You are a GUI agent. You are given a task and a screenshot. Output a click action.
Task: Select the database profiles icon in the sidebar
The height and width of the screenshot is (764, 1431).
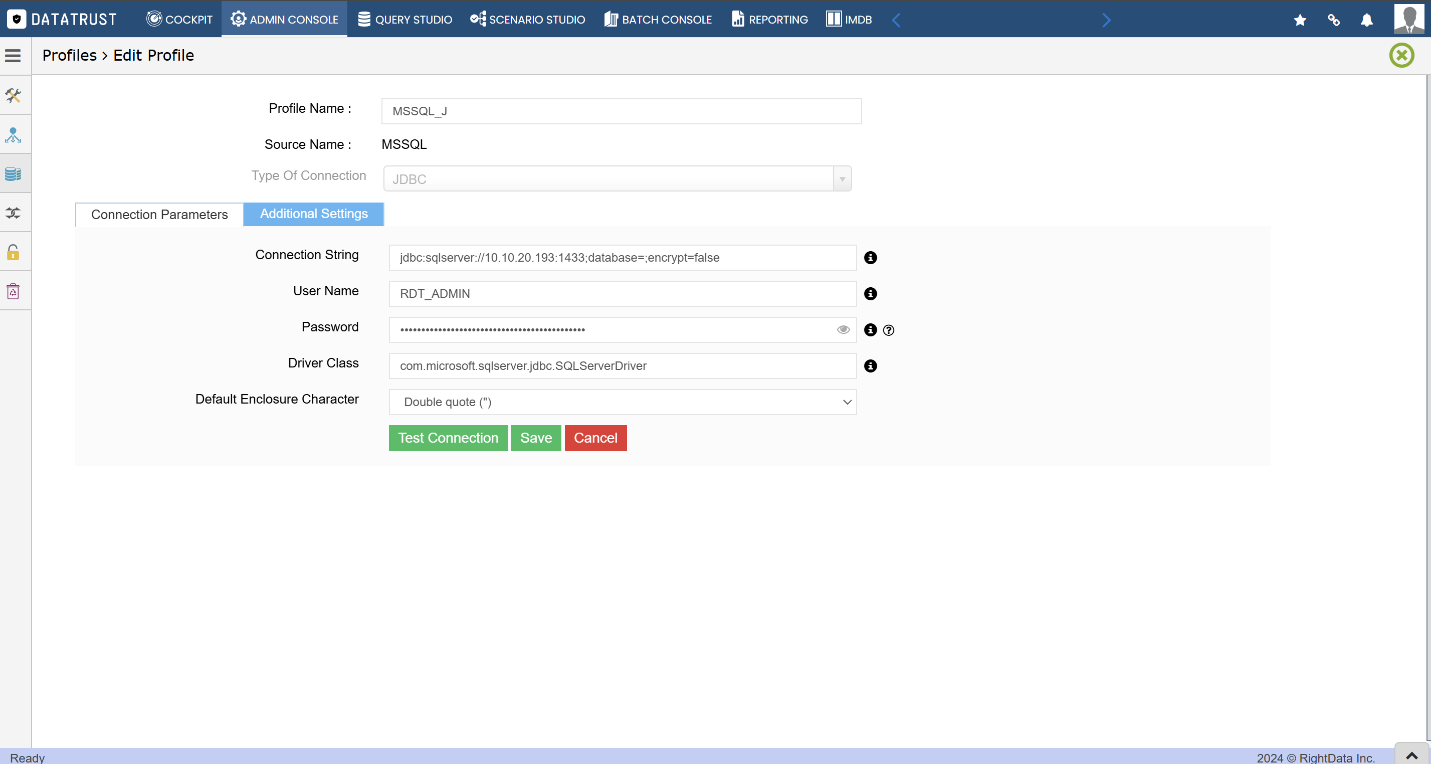[x=13, y=173]
